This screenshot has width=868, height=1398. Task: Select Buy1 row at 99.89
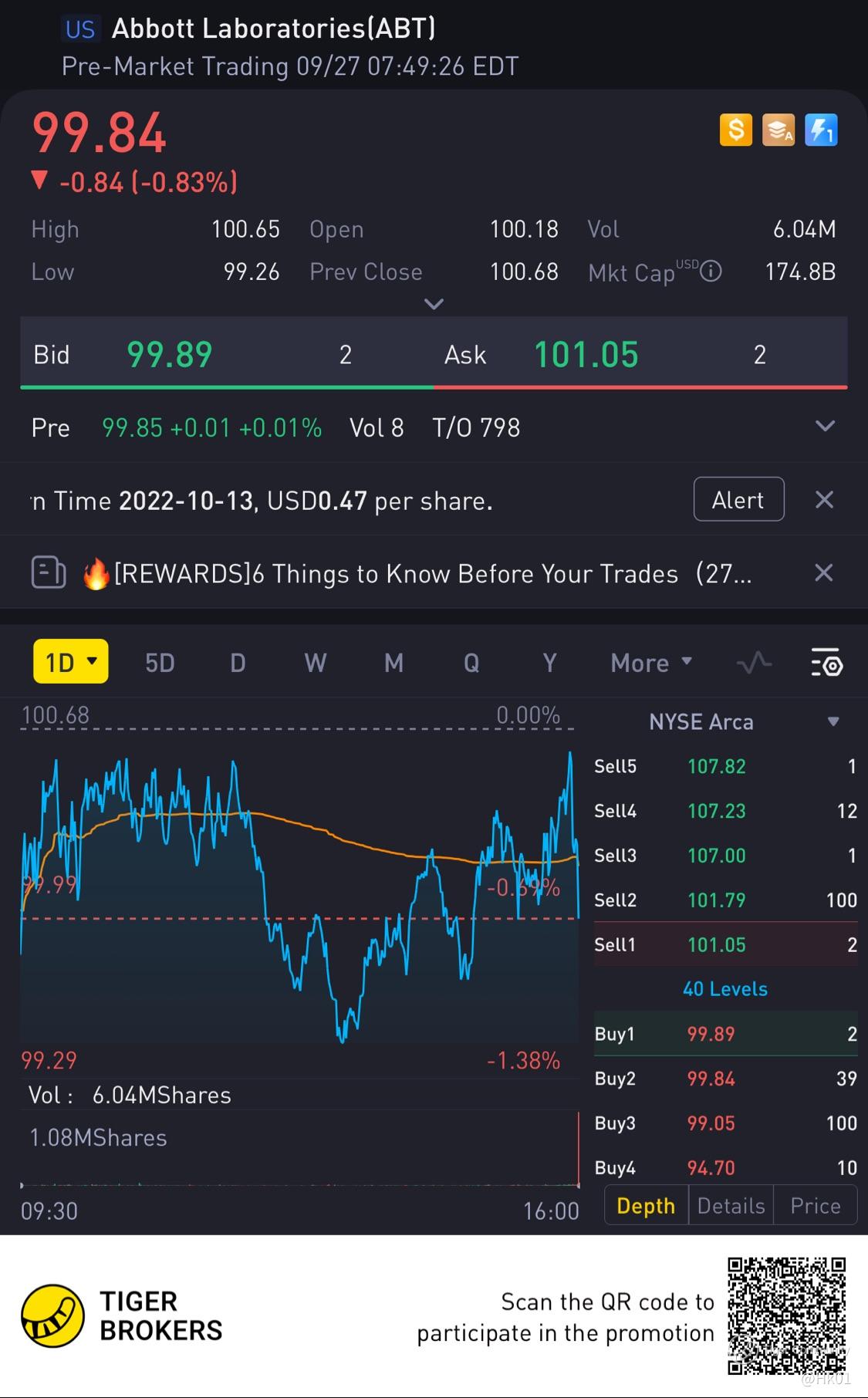click(x=725, y=1034)
